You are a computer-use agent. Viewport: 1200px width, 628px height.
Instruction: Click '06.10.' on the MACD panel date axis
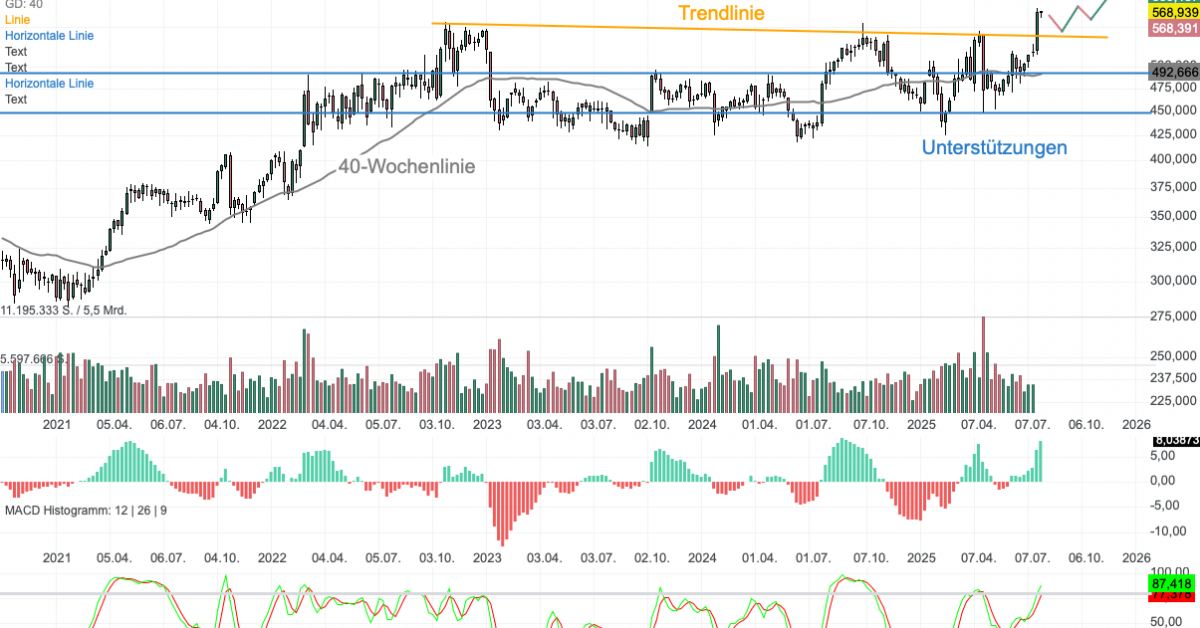(x=1085, y=558)
